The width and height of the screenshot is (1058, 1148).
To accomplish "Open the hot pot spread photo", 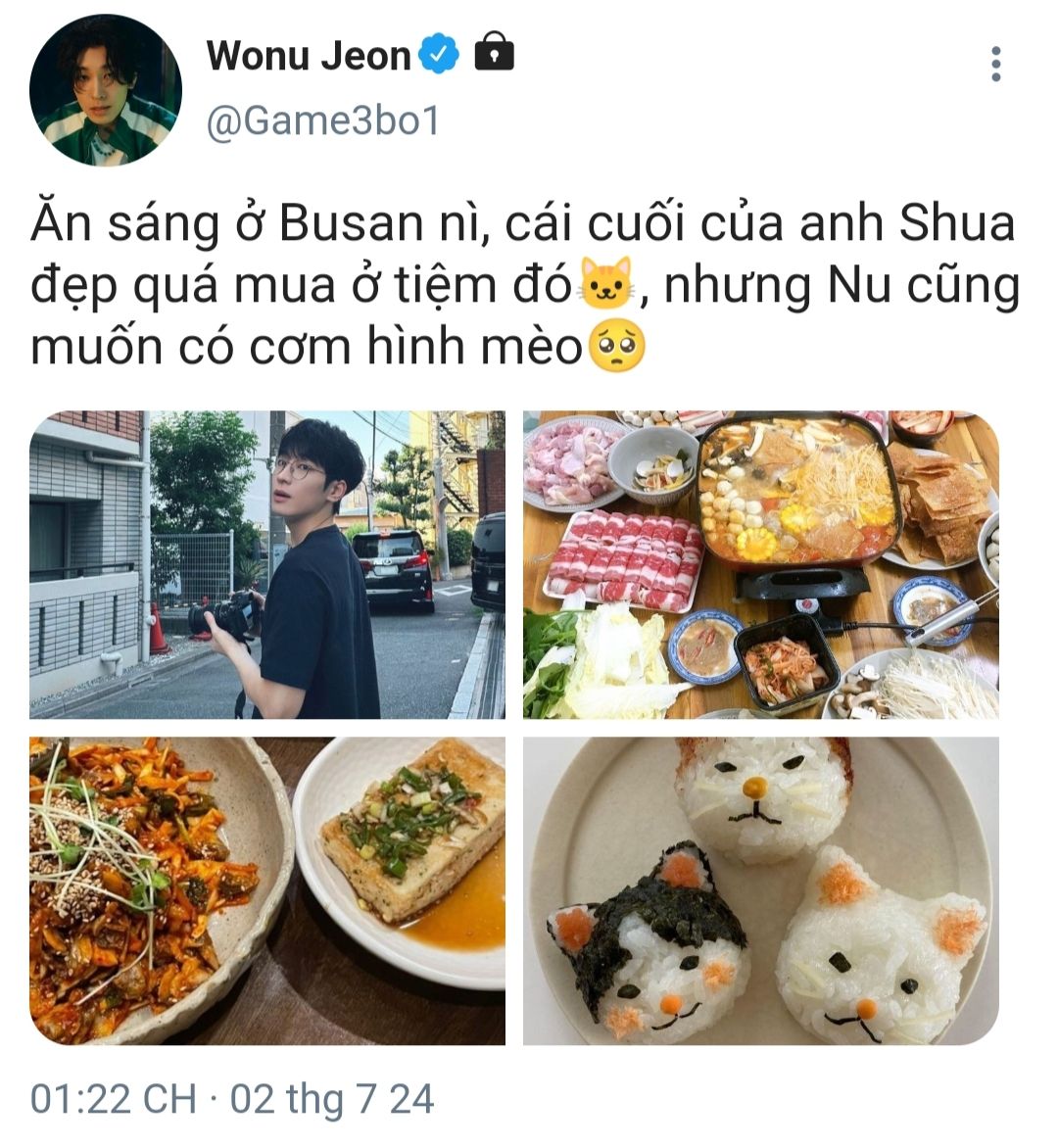I will pyautogui.click(x=761, y=564).
